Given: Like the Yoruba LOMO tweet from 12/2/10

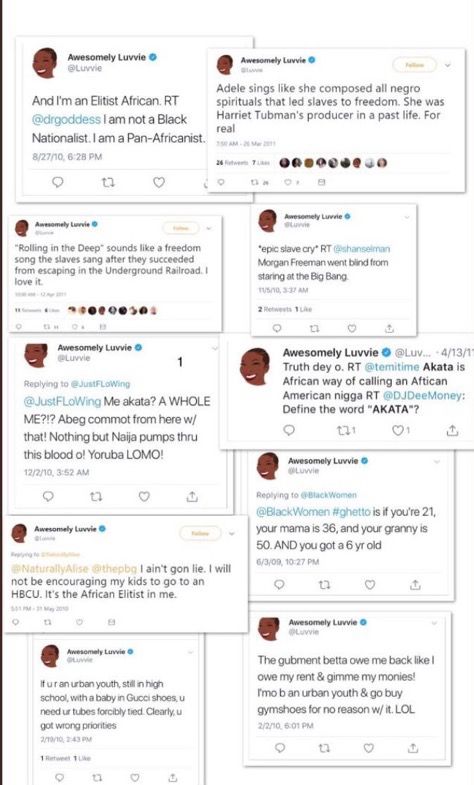Looking at the screenshot, I should pos(144,496).
